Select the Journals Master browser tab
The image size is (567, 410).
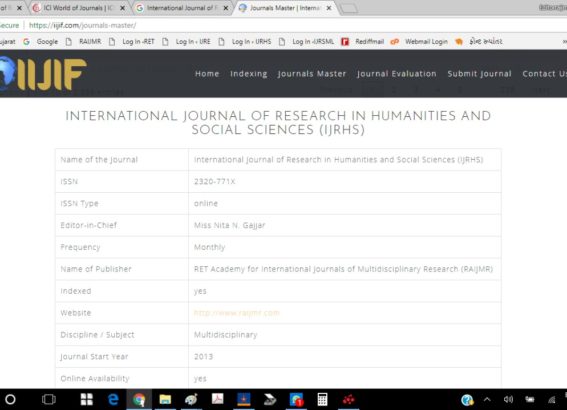point(285,8)
